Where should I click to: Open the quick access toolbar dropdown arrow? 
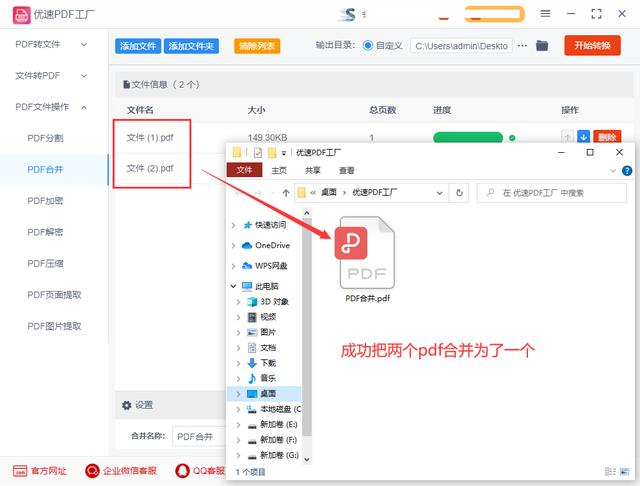pos(284,153)
